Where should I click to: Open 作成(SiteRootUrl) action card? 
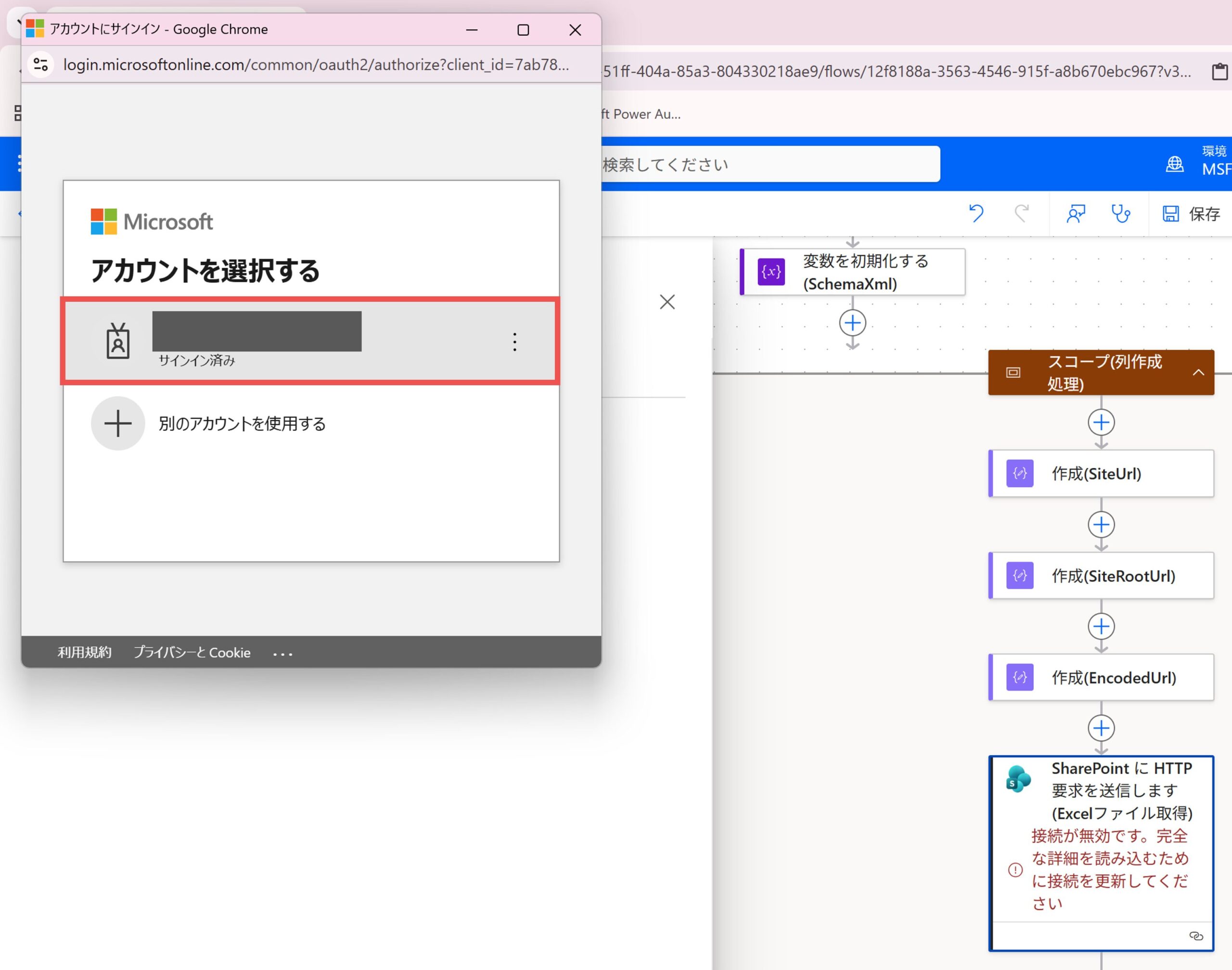click(x=1101, y=575)
